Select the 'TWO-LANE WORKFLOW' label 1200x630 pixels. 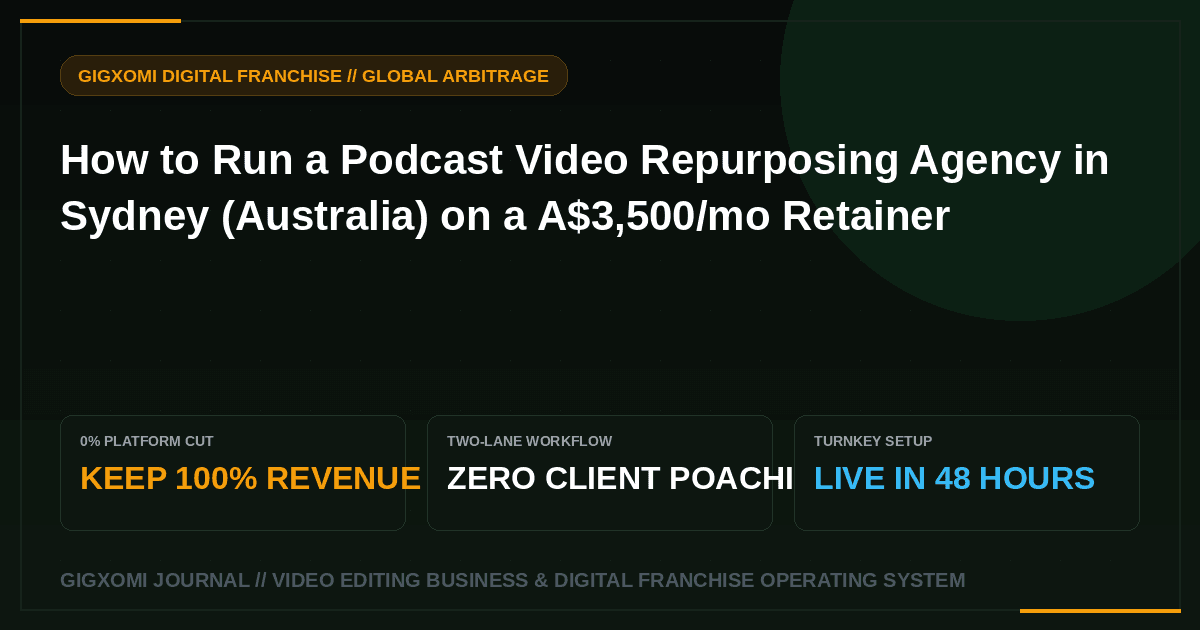click(x=529, y=441)
